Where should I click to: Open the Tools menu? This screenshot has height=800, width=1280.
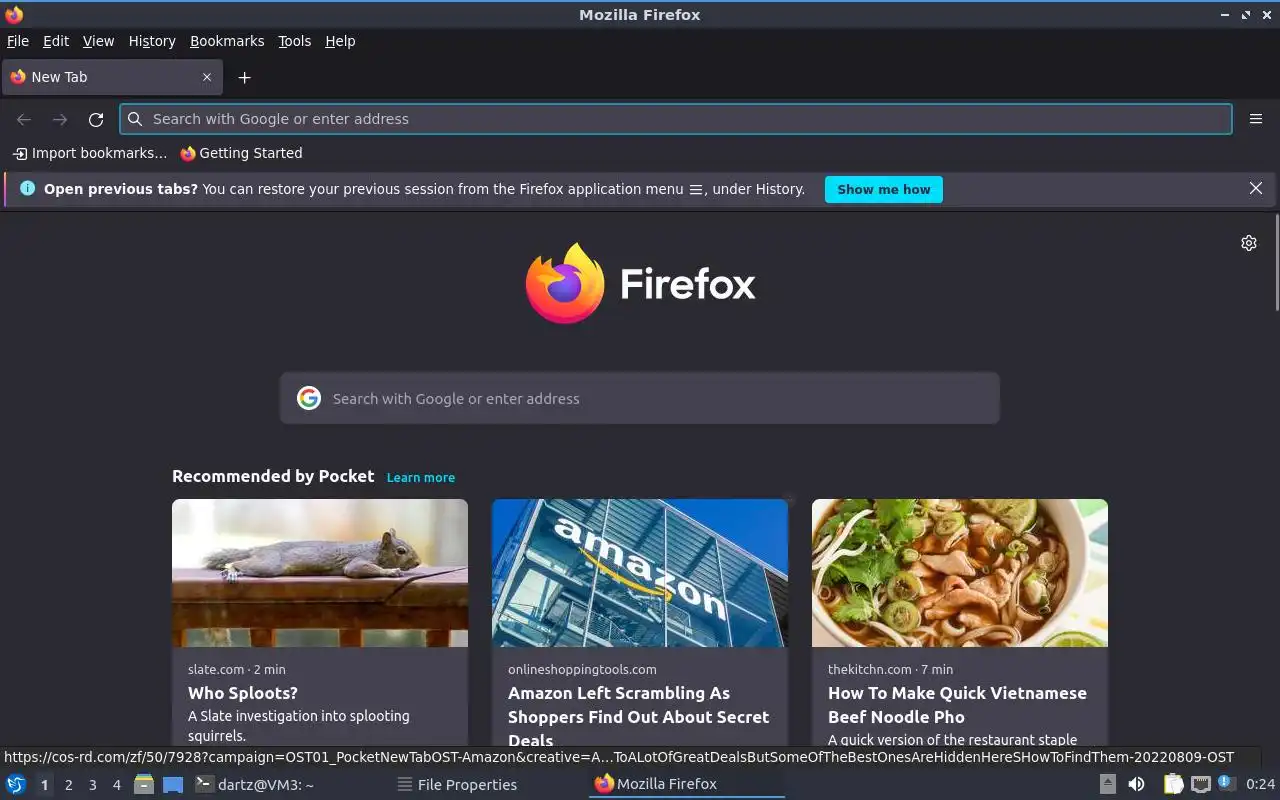click(295, 41)
